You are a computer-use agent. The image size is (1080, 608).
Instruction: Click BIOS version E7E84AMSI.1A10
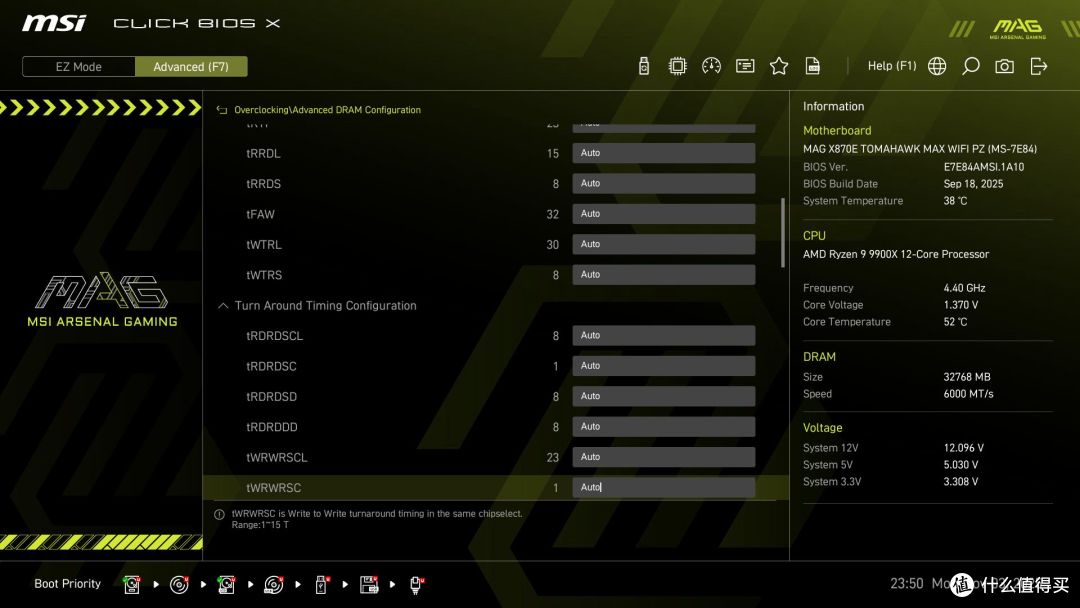coord(984,167)
